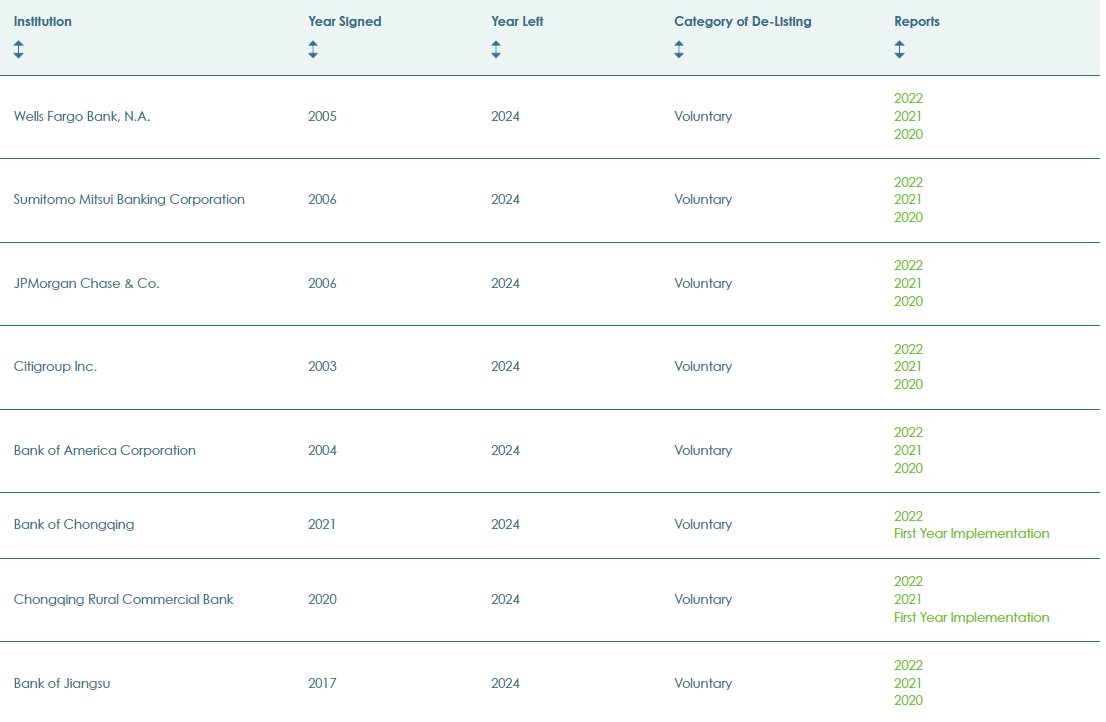Open Chongqing Rural Commercial Bank 2022 report
Screen dimensions: 1106x722
908,581
